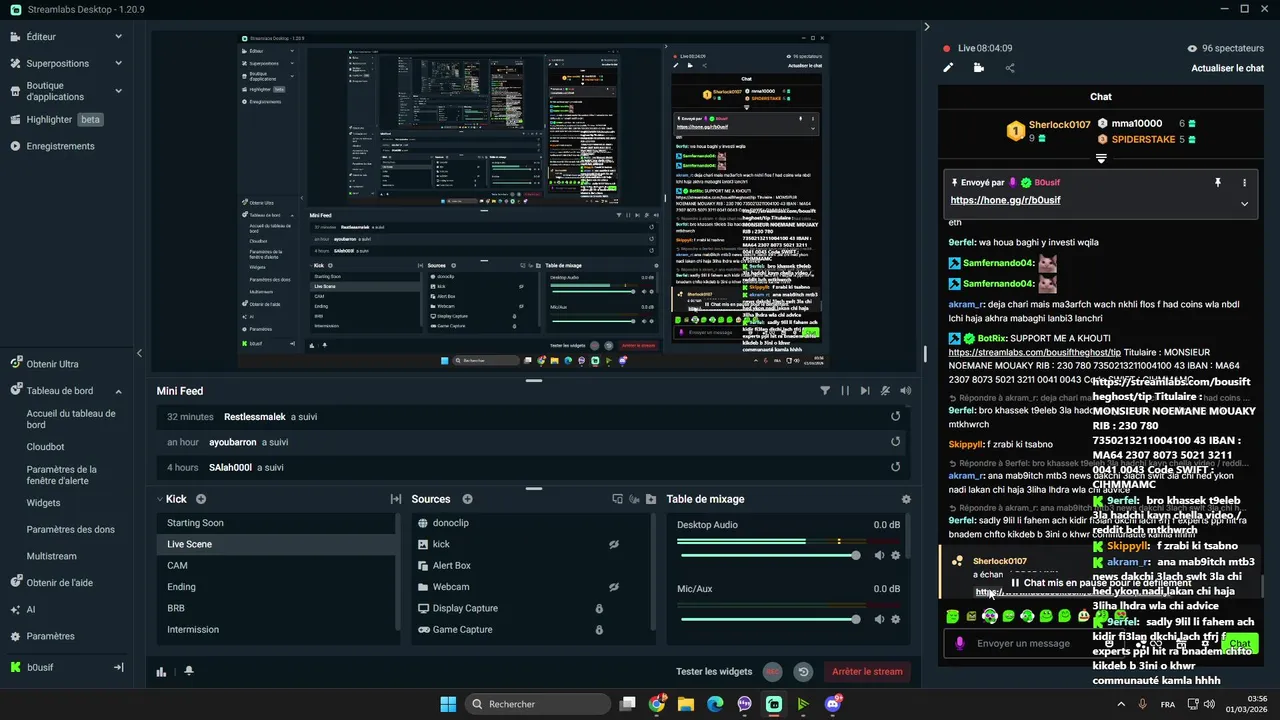Expand the Éditeur chevron in sidebar
The image size is (1280, 720).
point(118,36)
